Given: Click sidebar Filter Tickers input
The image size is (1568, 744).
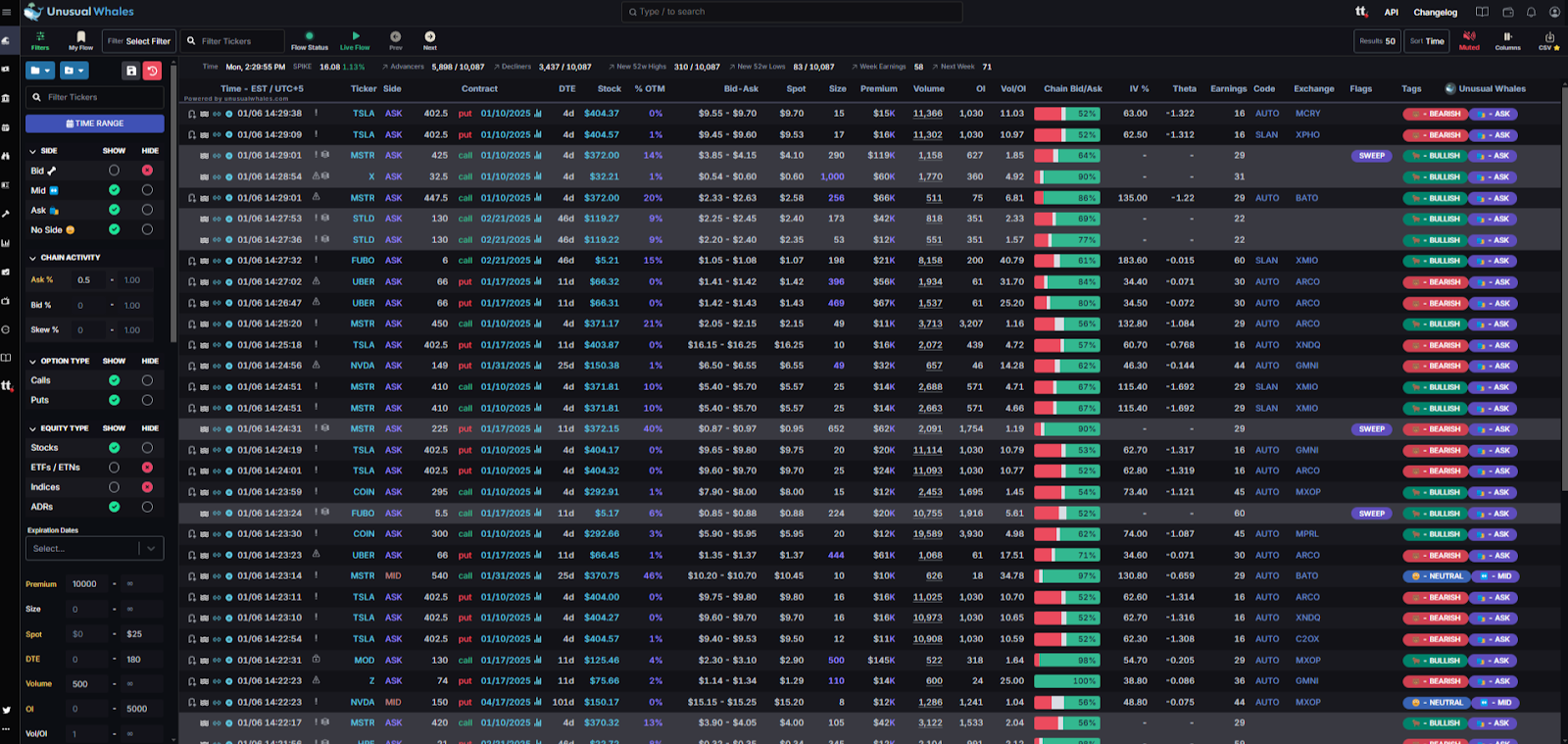Looking at the screenshot, I should tap(94, 97).
